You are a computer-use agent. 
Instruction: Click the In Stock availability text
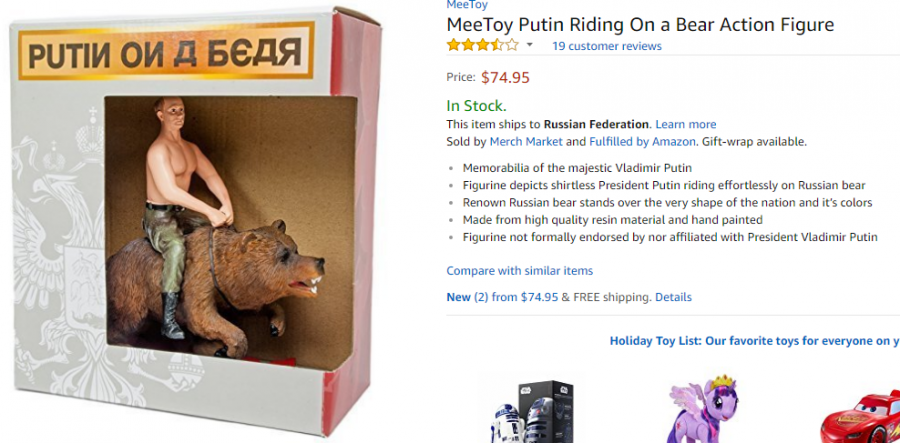pyautogui.click(x=476, y=106)
